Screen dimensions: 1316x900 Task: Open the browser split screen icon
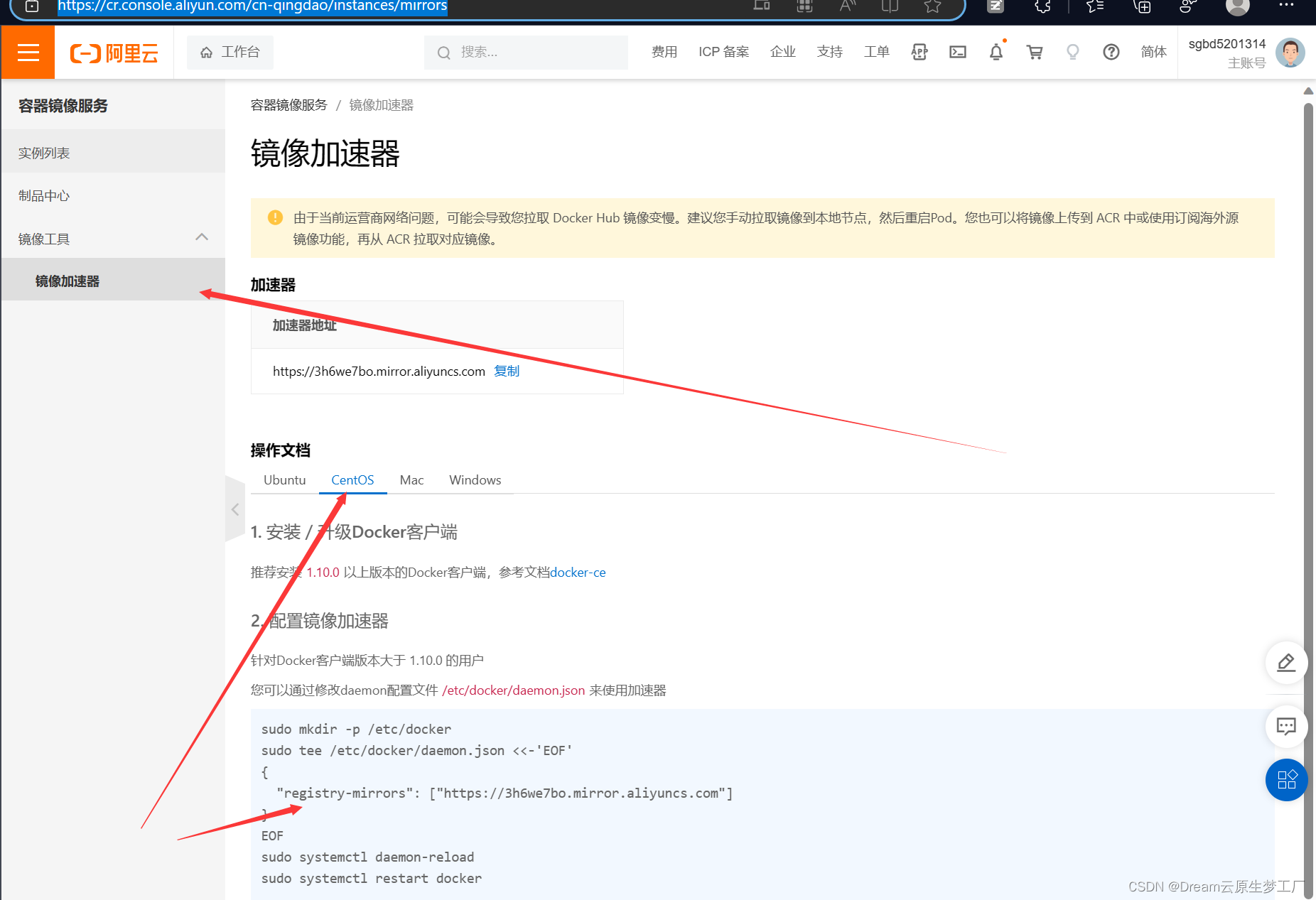coord(890,6)
